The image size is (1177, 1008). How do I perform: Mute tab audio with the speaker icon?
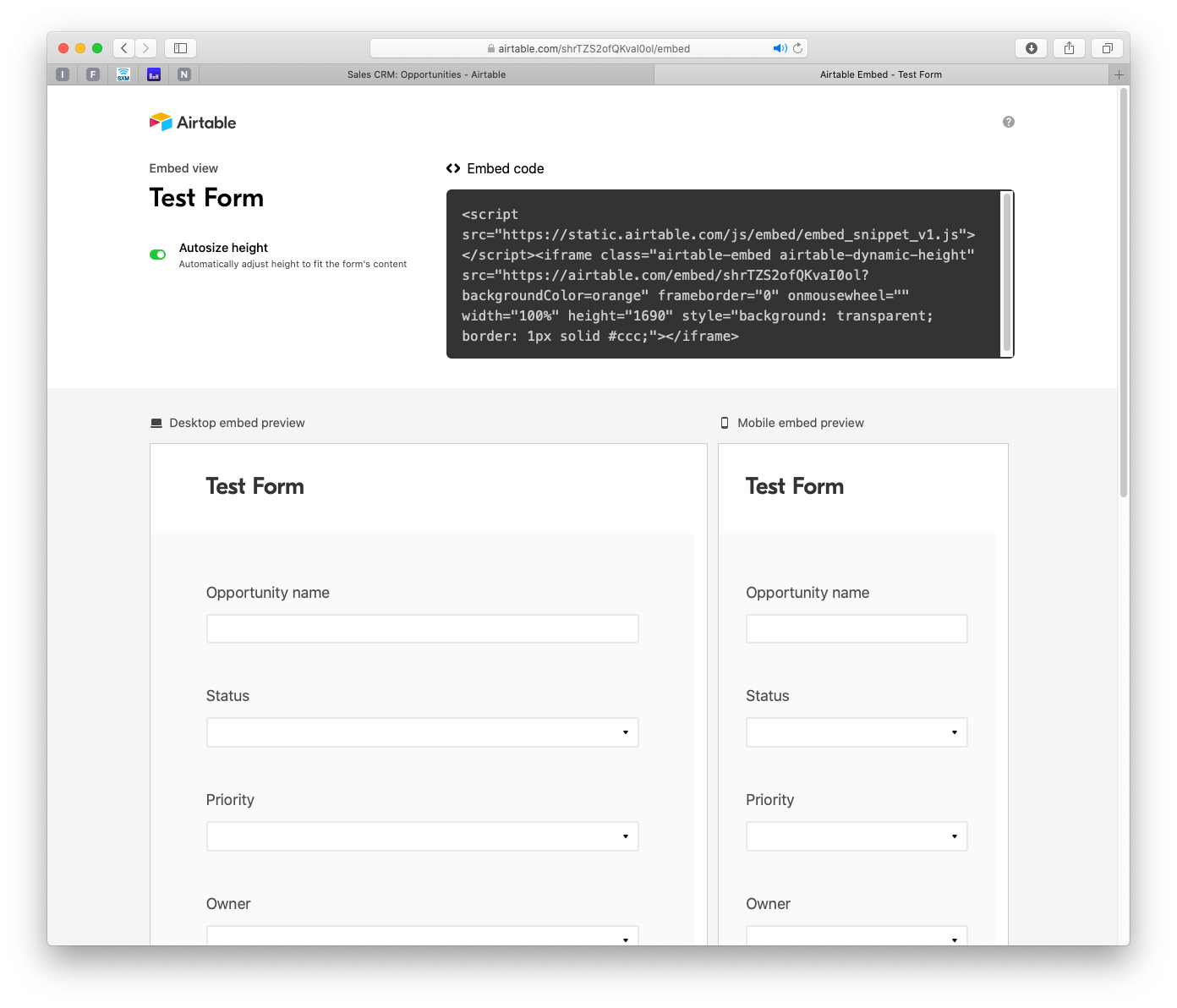click(779, 48)
